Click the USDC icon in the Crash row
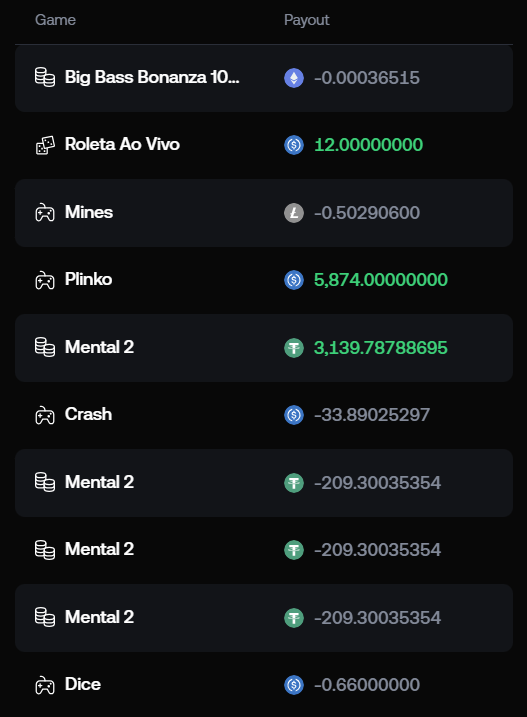The height and width of the screenshot is (717, 527). [294, 415]
